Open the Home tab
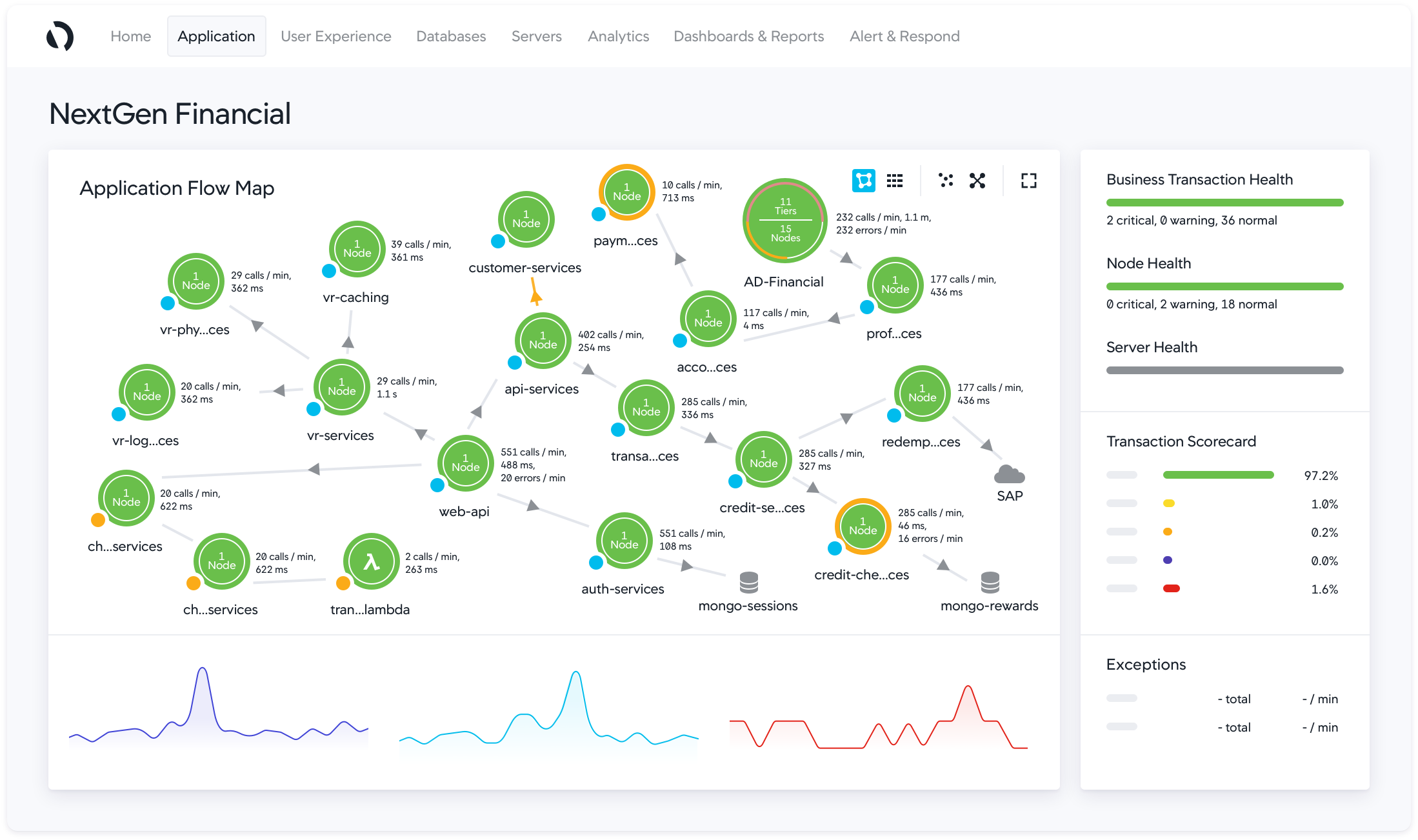1418x840 pixels. pyautogui.click(x=131, y=36)
